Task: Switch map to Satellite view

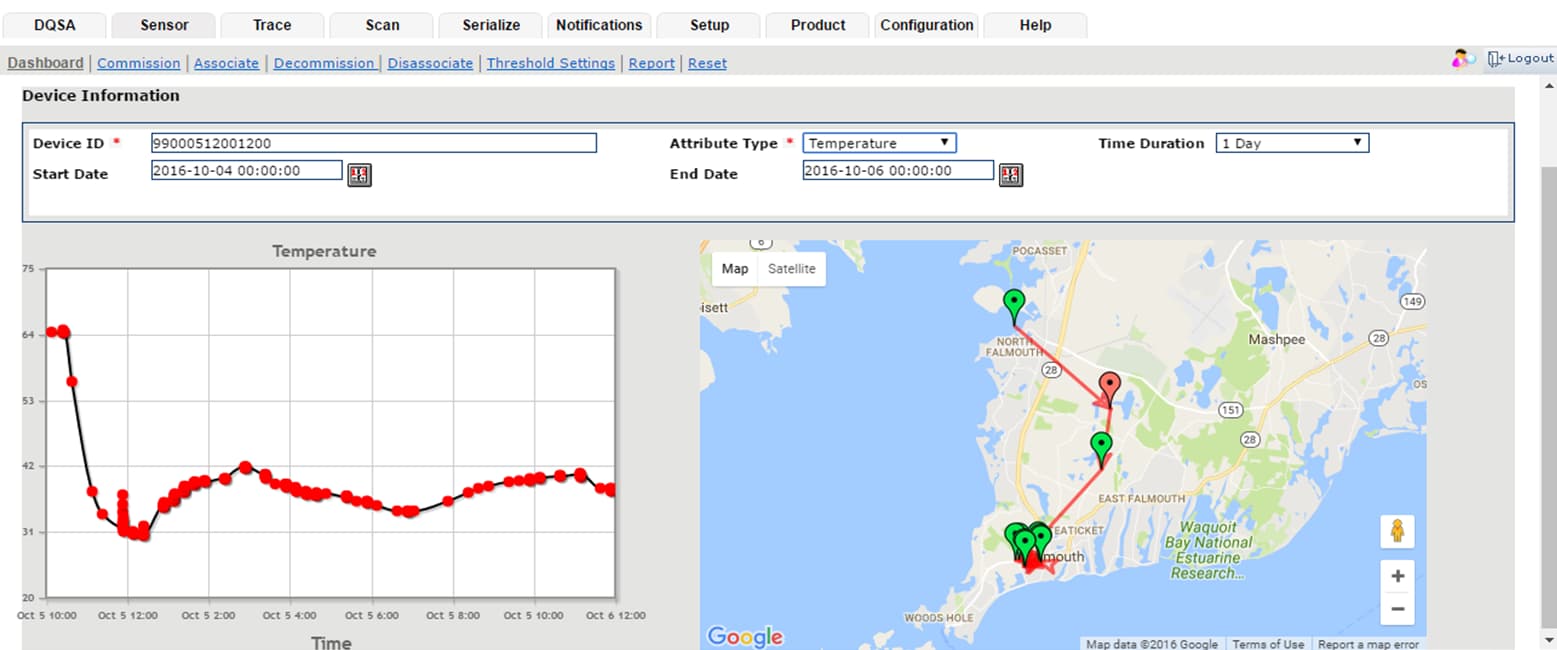Action: click(791, 269)
